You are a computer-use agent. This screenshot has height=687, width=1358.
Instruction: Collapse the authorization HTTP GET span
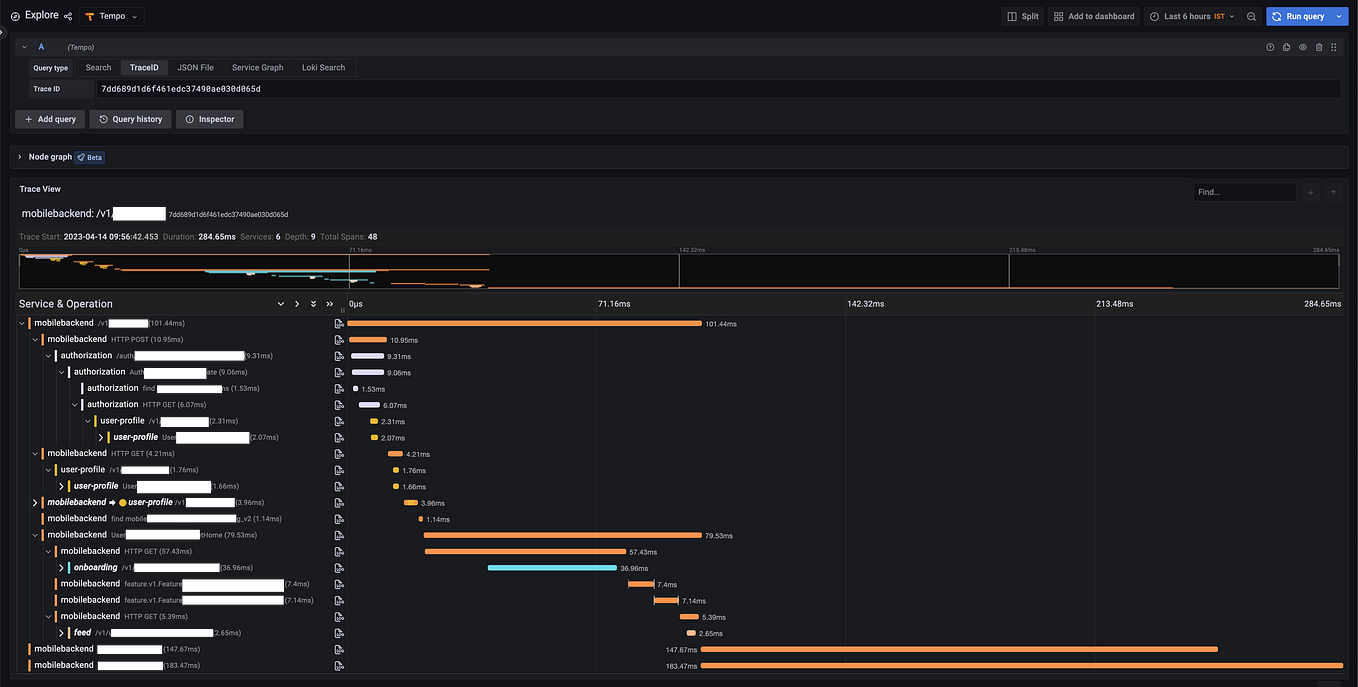coord(74,404)
